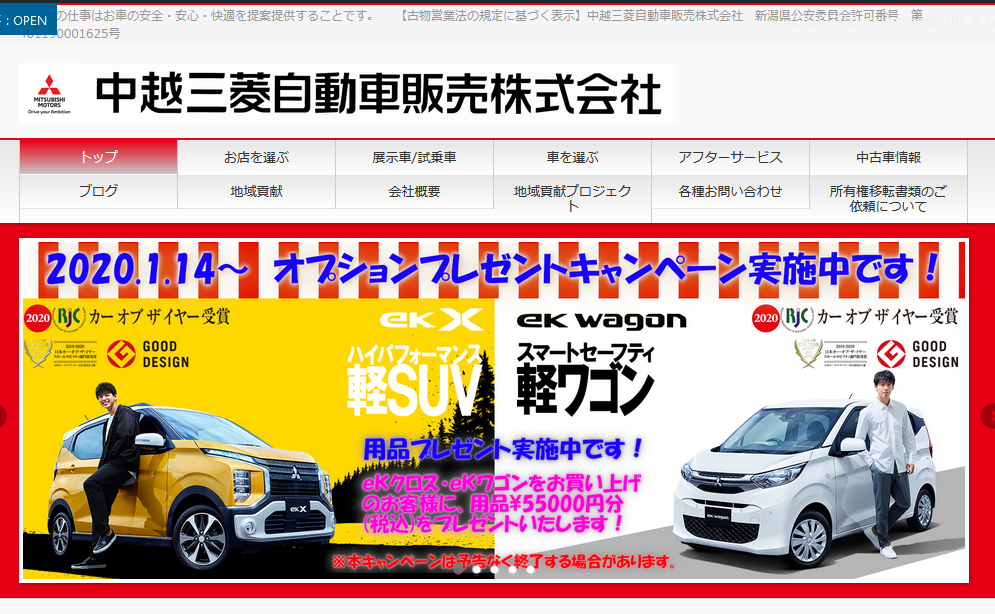Open the お店を選ぶ menu item
Screen dimensions: 995x614
pos(256,157)
